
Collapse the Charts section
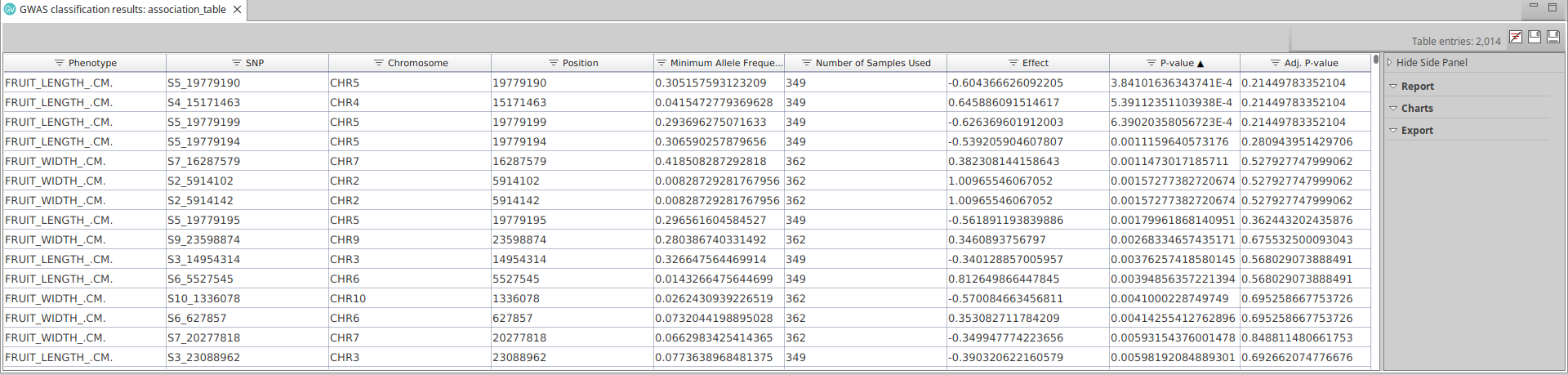coord(1393,108)
